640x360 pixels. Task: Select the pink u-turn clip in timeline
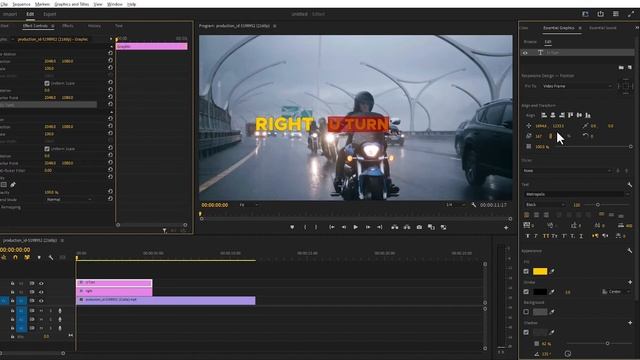coord(114,283)
